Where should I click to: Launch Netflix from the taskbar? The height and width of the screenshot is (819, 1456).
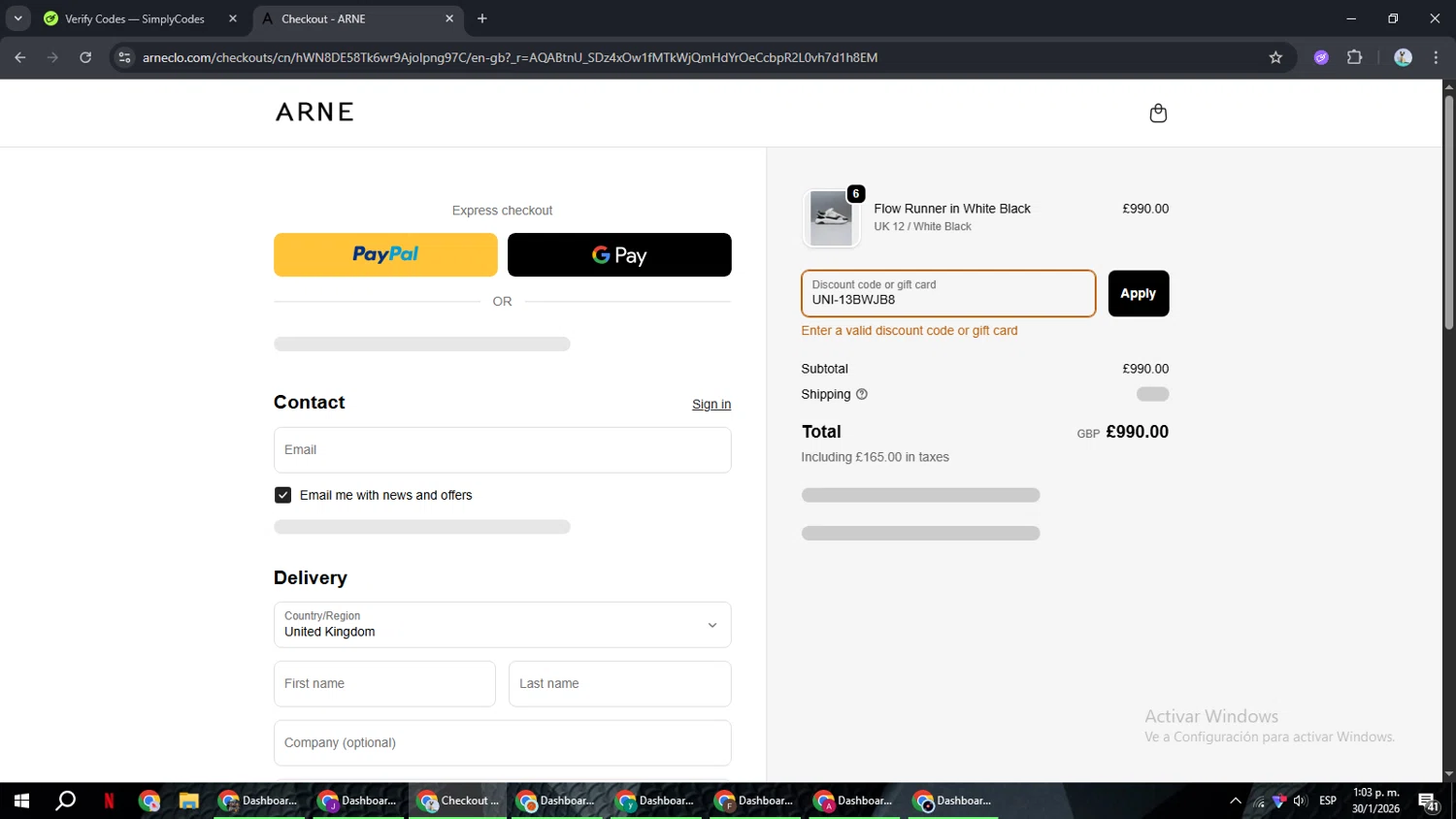pyautogui.click(x=109, y=801)
